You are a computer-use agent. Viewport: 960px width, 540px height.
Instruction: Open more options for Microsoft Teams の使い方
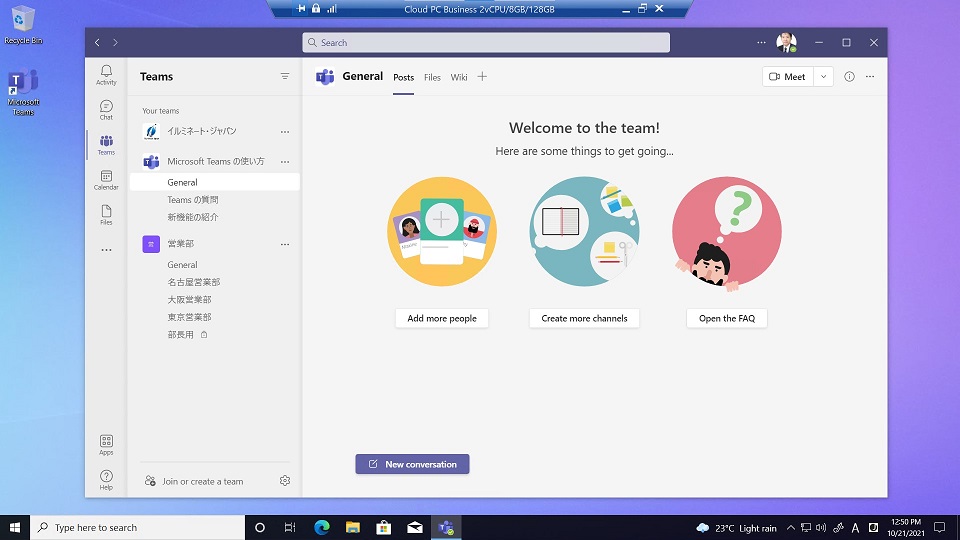(x=285, y=162)
